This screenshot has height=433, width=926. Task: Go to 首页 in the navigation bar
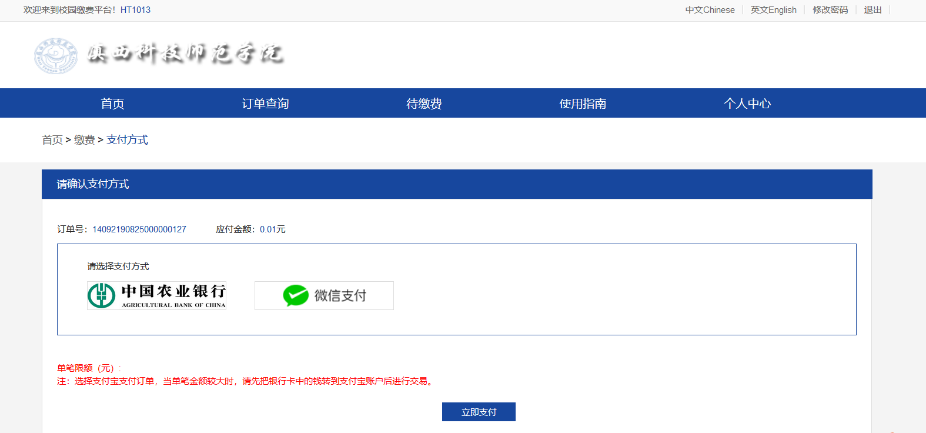pos(112,104)
